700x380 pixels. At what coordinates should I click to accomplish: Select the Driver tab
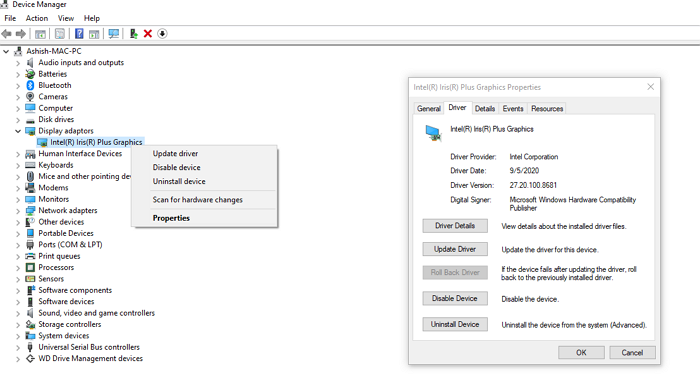tap(457, 108)
